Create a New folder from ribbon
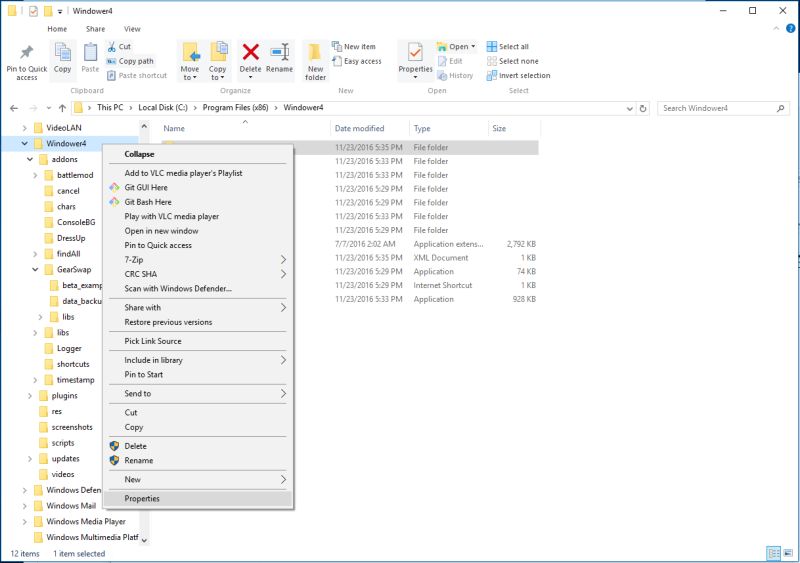800x563 pixels. tap(315, 61)
